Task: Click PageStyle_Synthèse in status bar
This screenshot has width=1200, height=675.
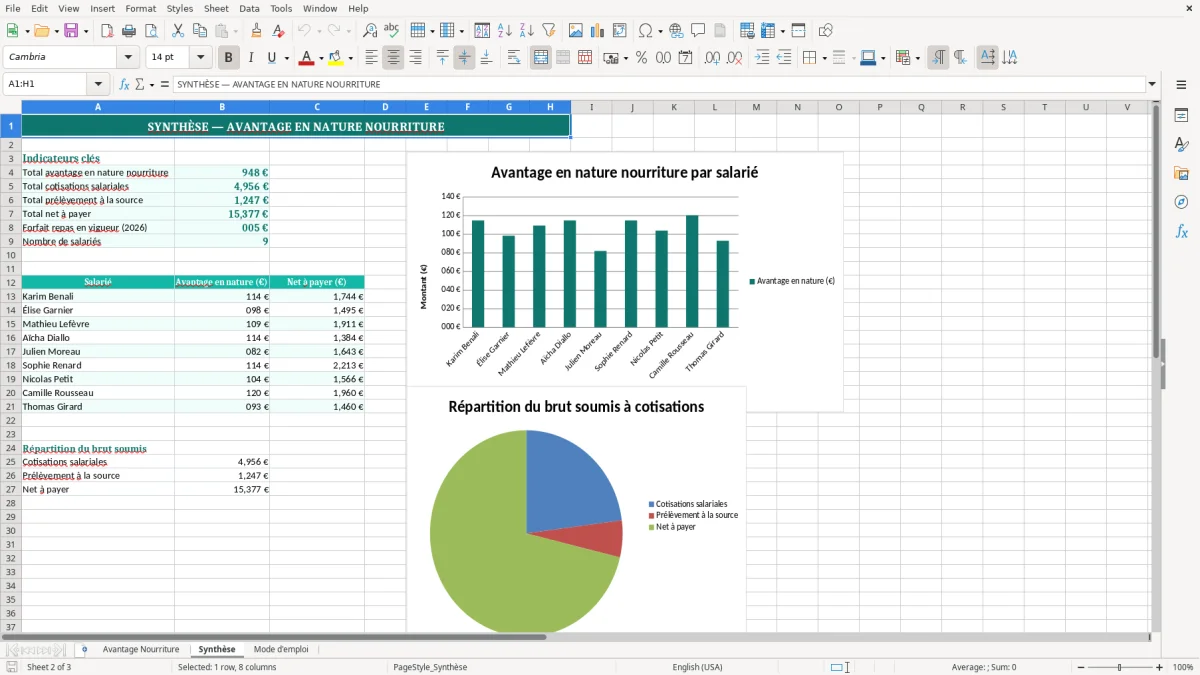Action: (430, 667)
